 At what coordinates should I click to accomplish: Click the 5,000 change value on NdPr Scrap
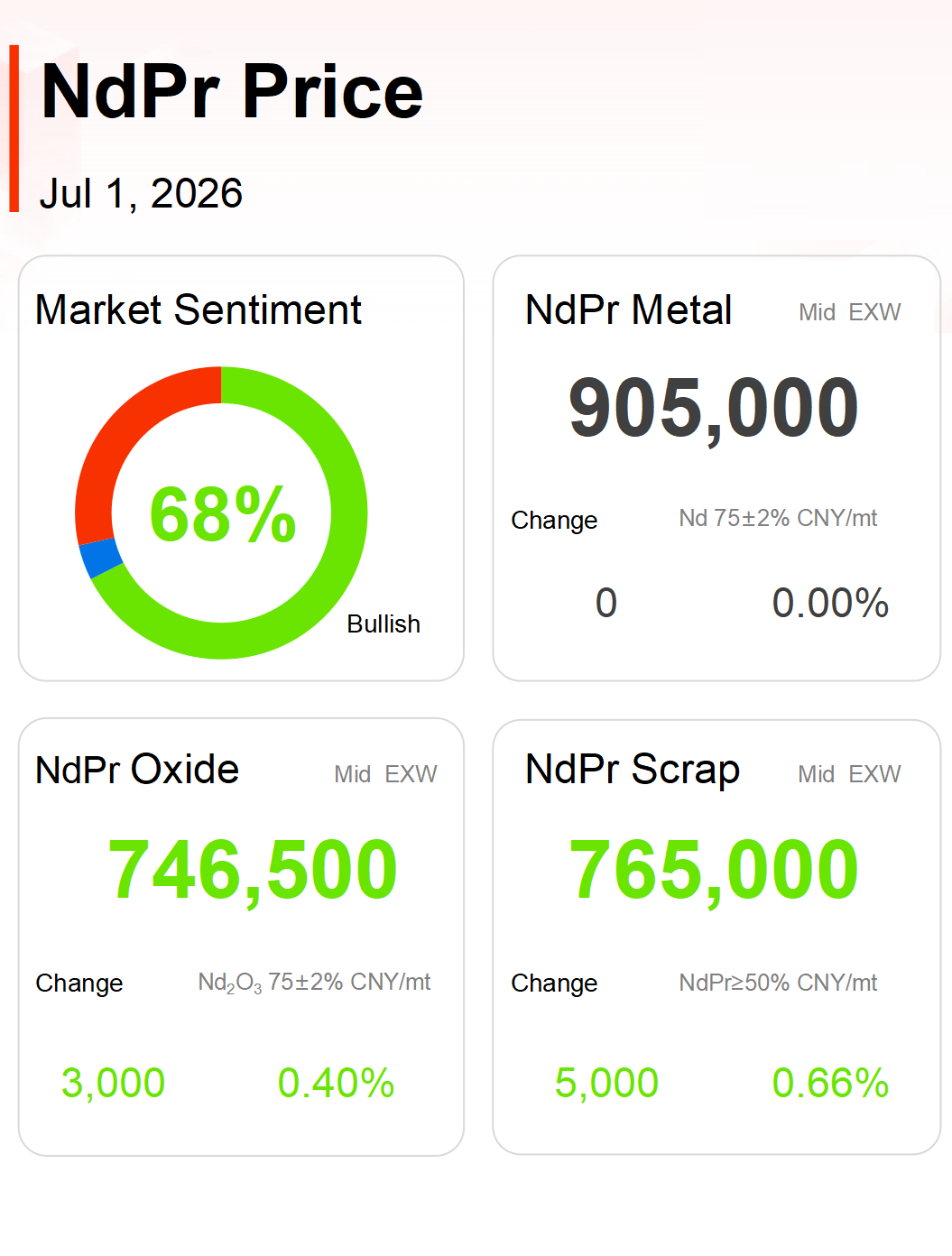tap(606, 1083)
